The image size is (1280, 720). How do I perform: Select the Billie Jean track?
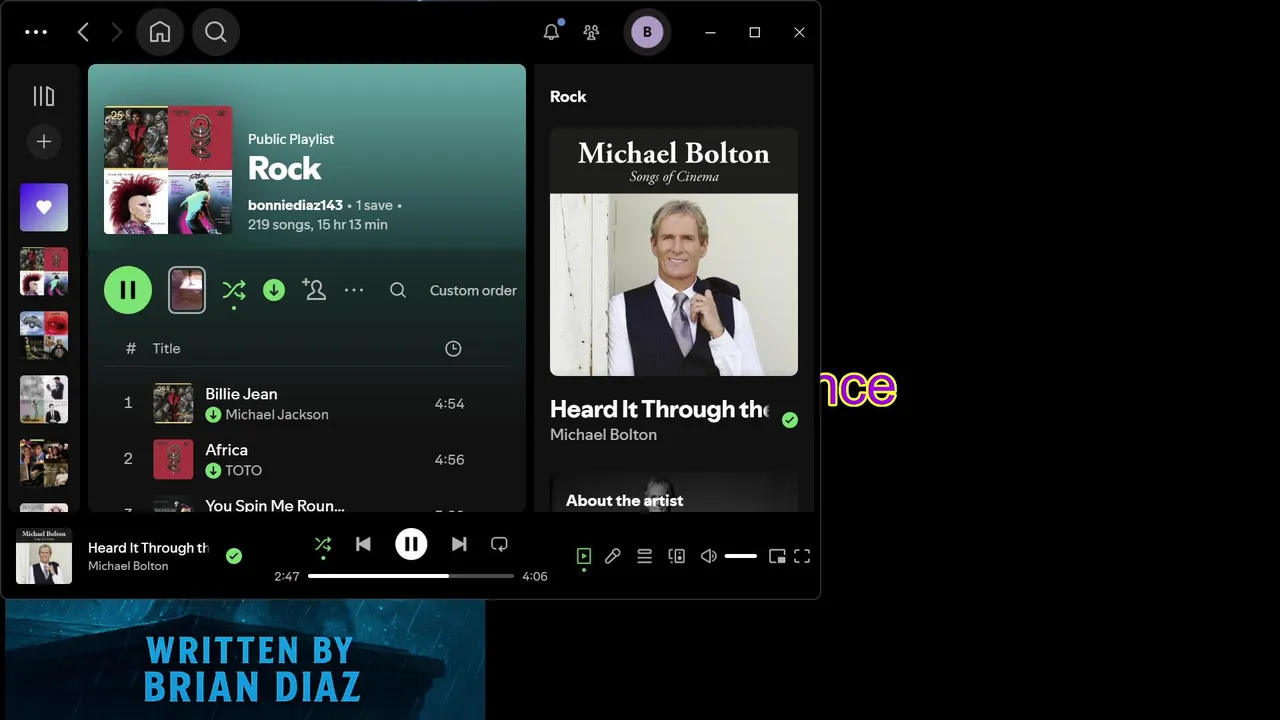coord(307,404)
